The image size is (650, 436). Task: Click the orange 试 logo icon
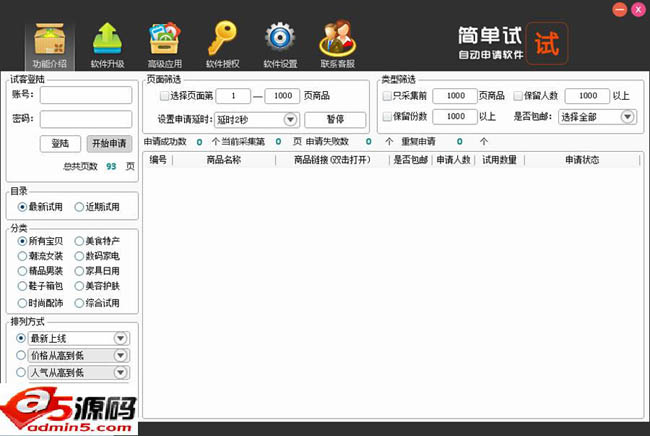coord(547,44)
